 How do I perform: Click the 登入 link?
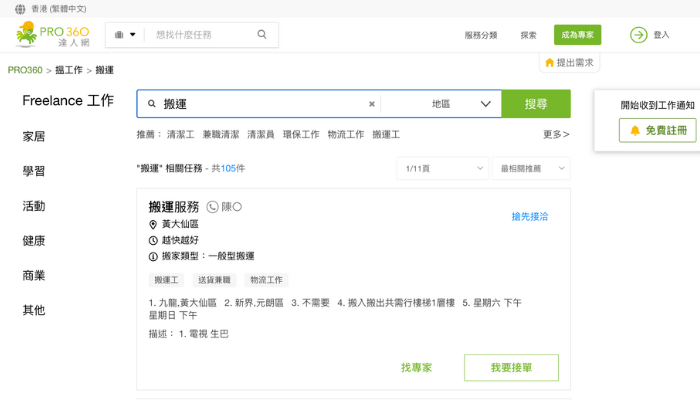coord(661,35)
